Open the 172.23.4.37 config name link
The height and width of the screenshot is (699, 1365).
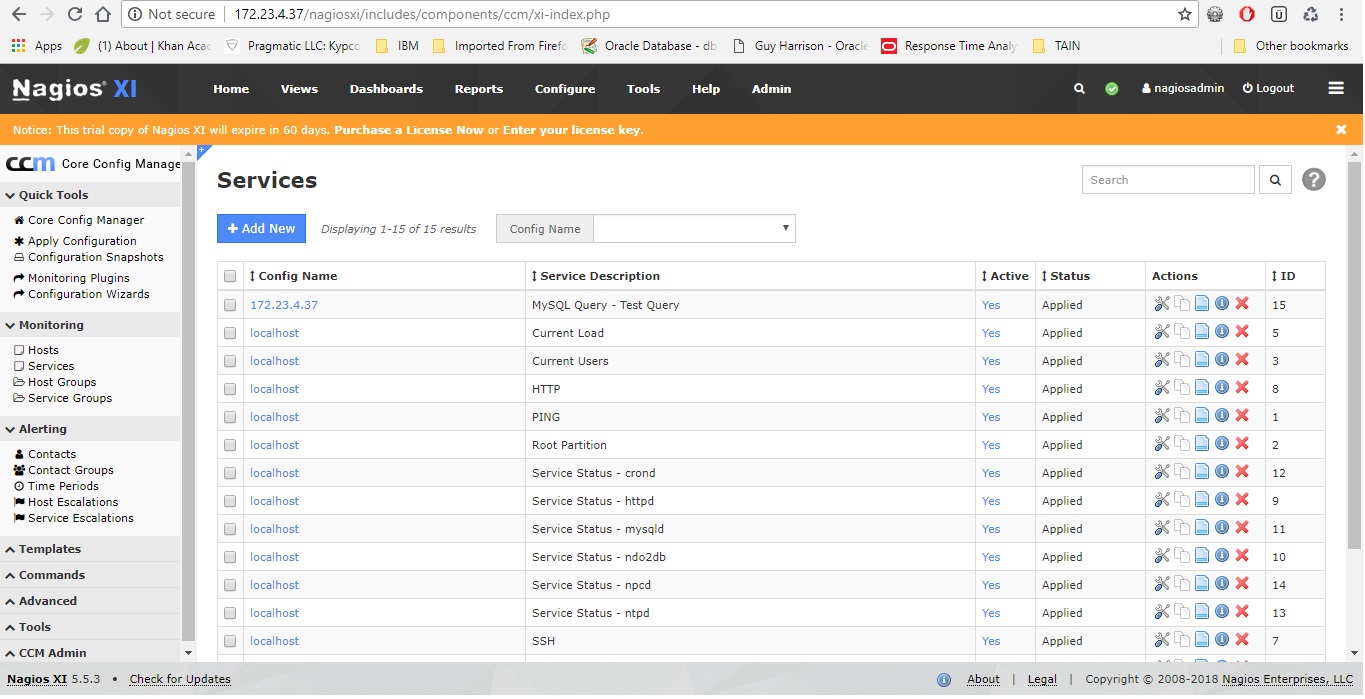[284, 305]
